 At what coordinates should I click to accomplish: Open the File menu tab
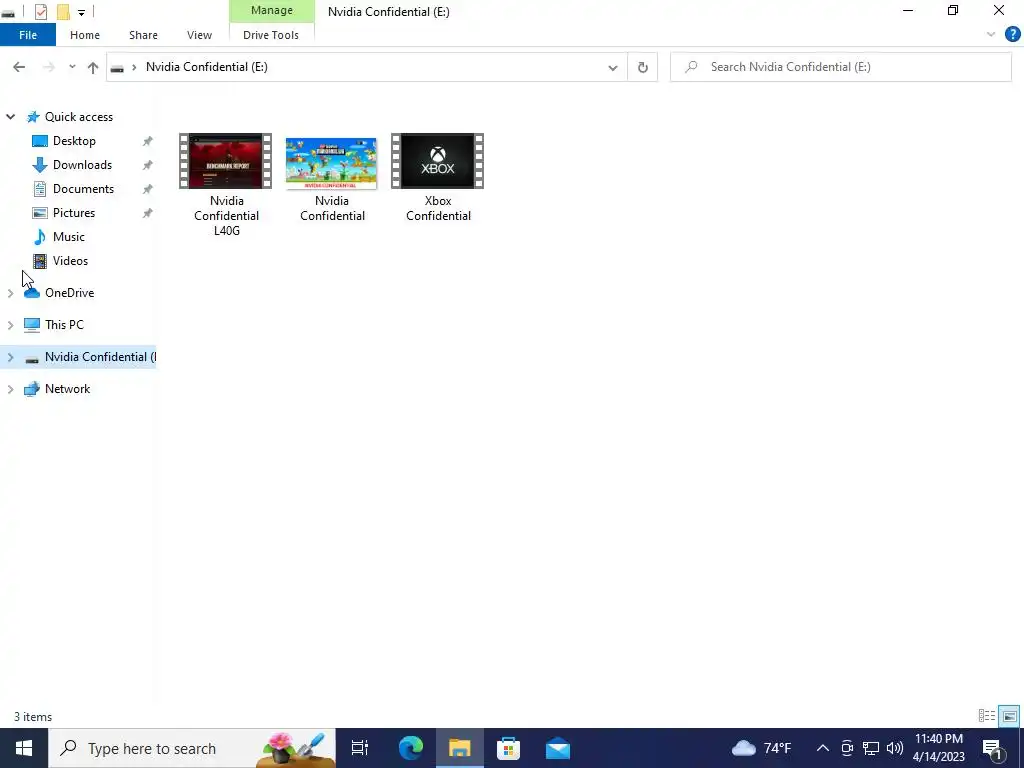point(28,35)
